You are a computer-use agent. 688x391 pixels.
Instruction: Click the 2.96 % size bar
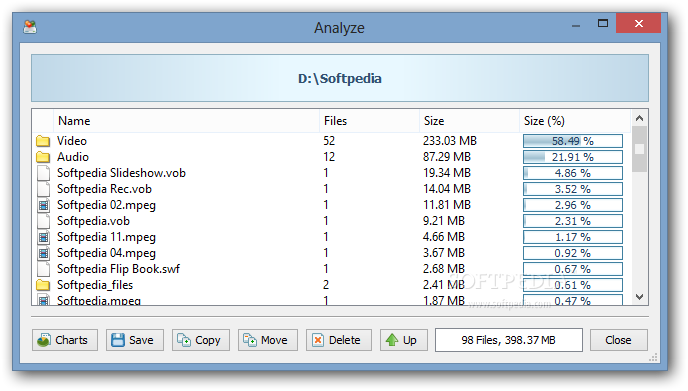pos(573,205)
